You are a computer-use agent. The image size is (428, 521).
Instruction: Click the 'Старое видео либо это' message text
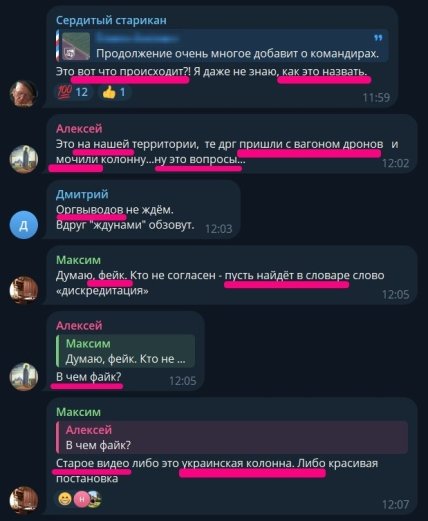117,463
